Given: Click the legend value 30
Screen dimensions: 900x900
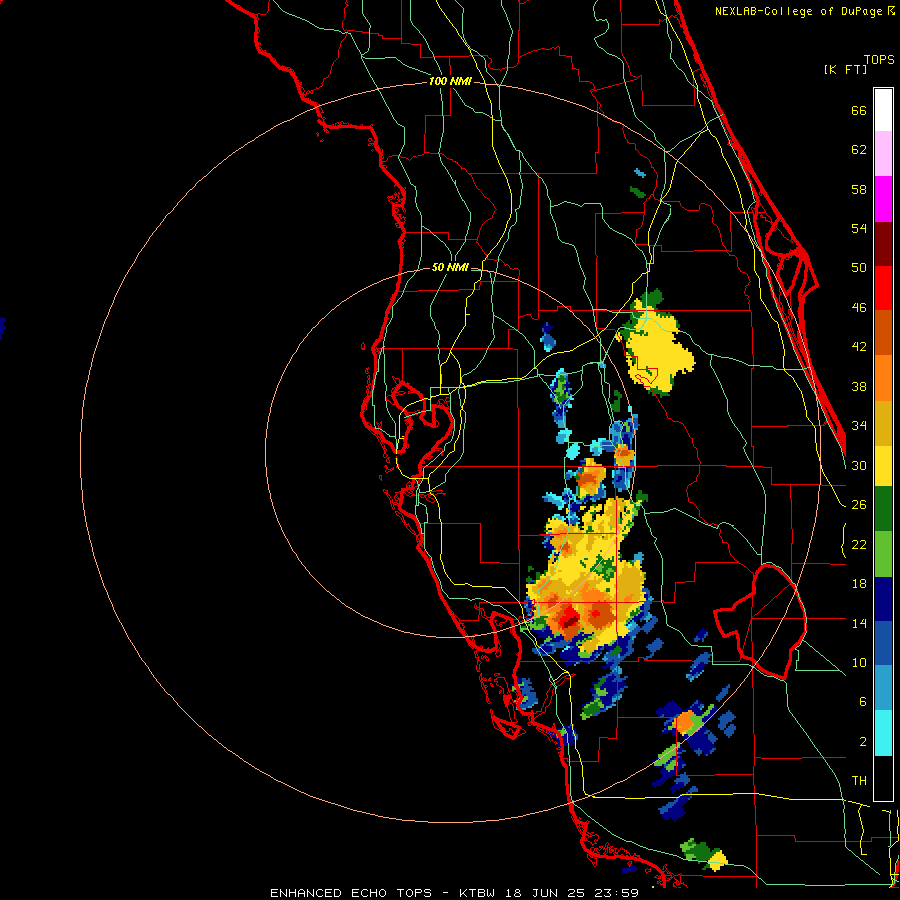Looking at the screenshot, I should click(859, 465).
